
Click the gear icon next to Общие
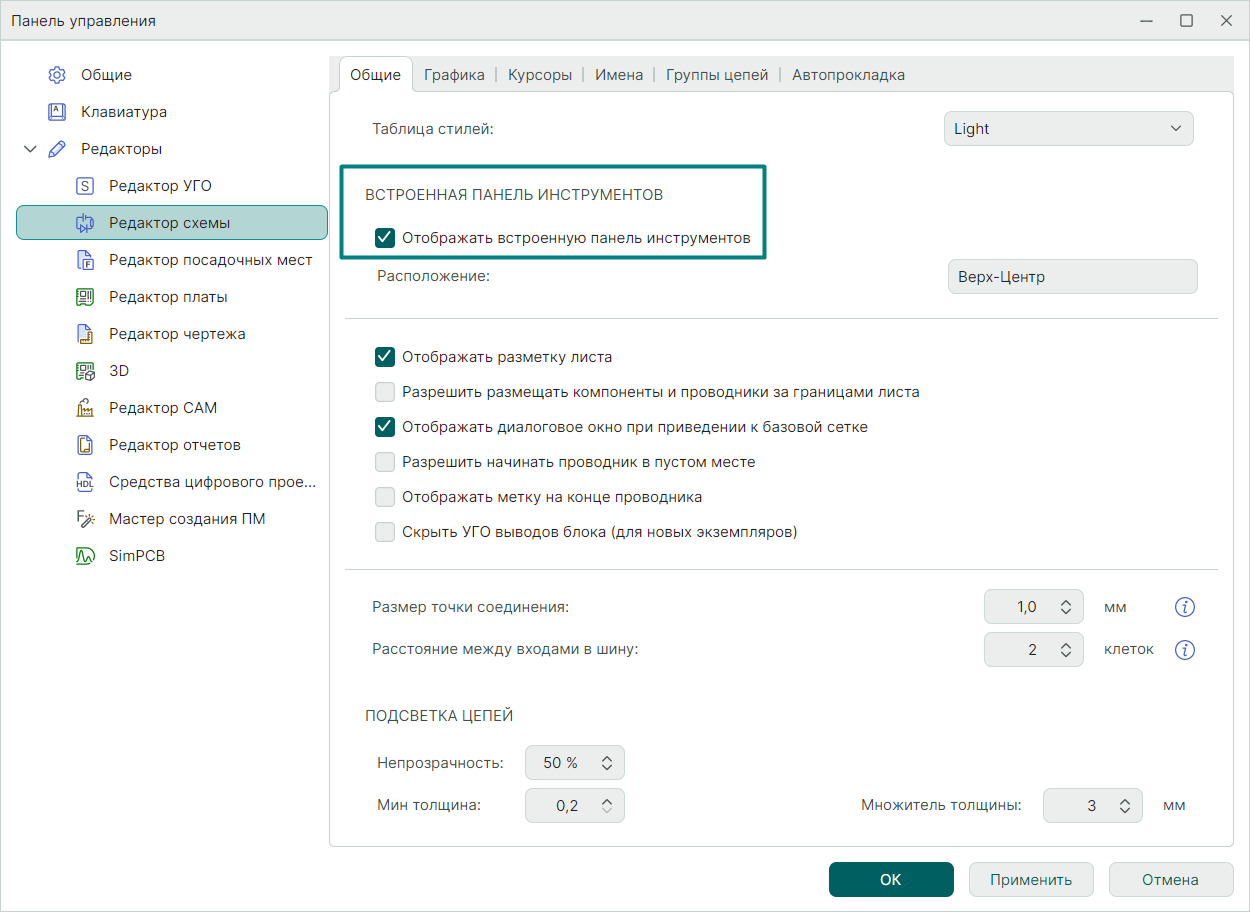[57, 75]
